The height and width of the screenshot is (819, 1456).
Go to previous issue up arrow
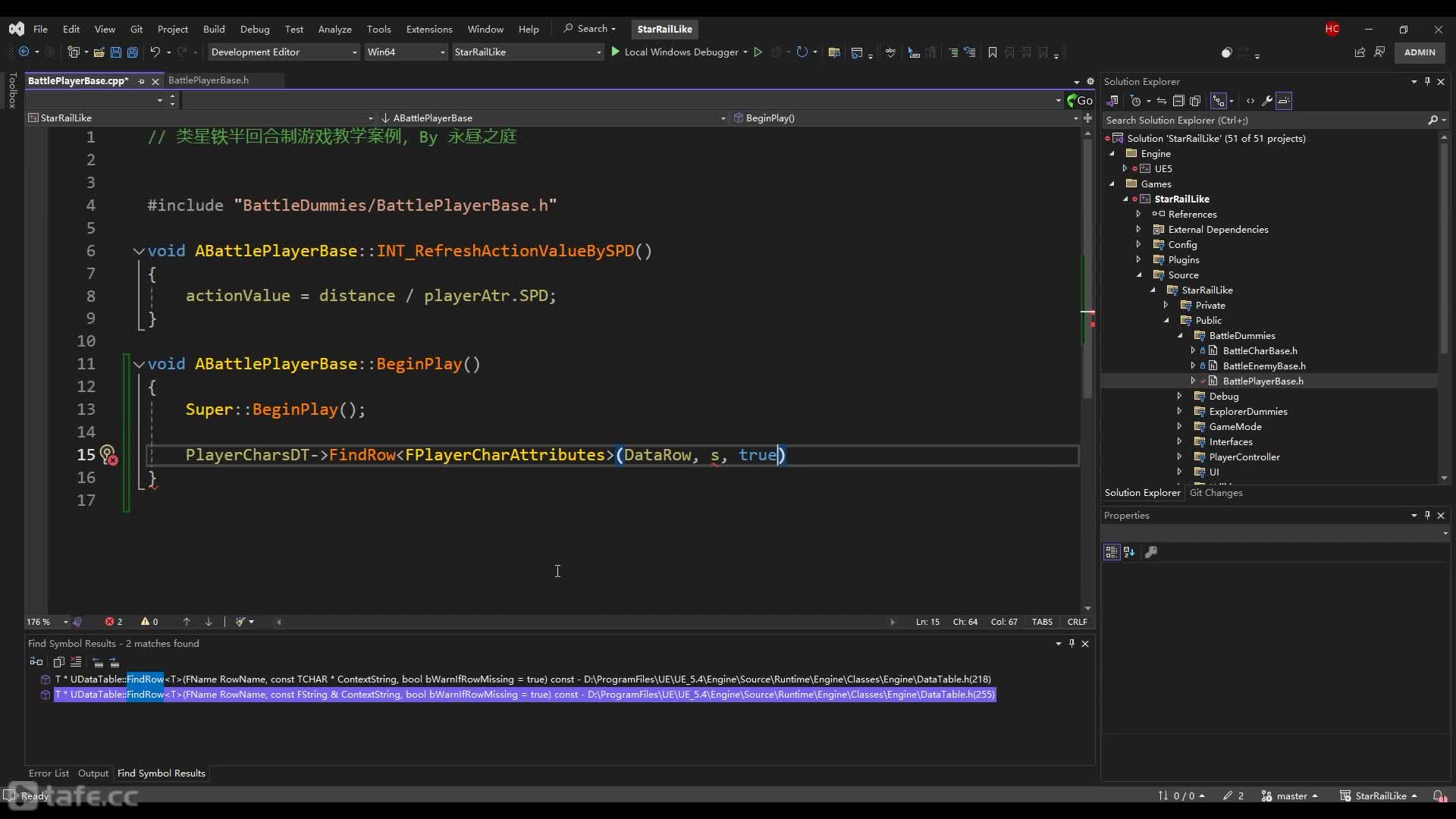pos(187,622)
